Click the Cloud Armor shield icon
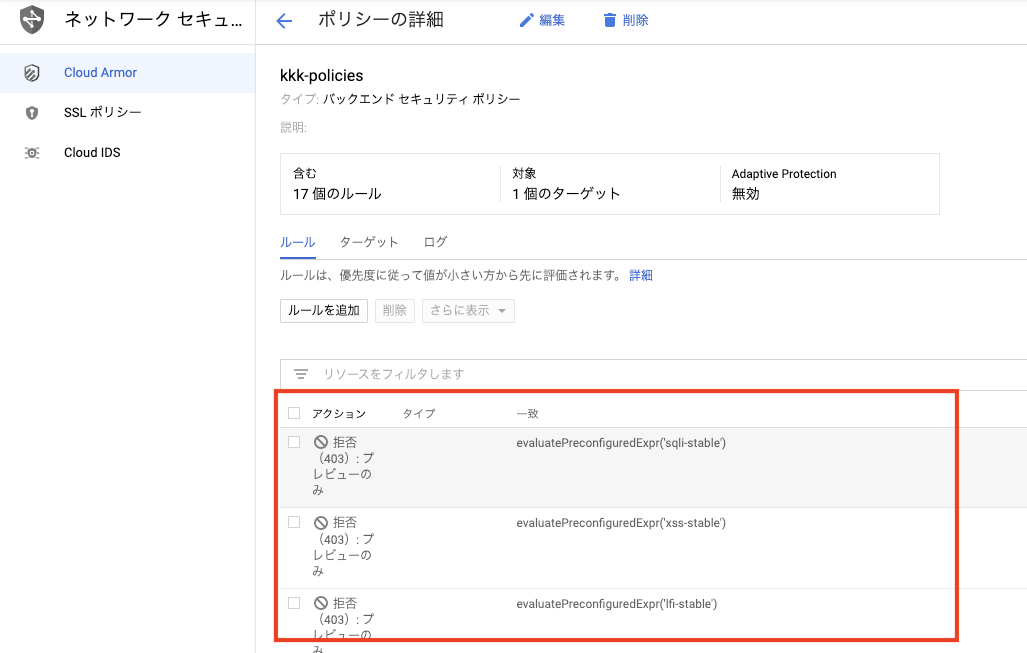The width and height of the screenshot is (1027, 653). [31, 73]
